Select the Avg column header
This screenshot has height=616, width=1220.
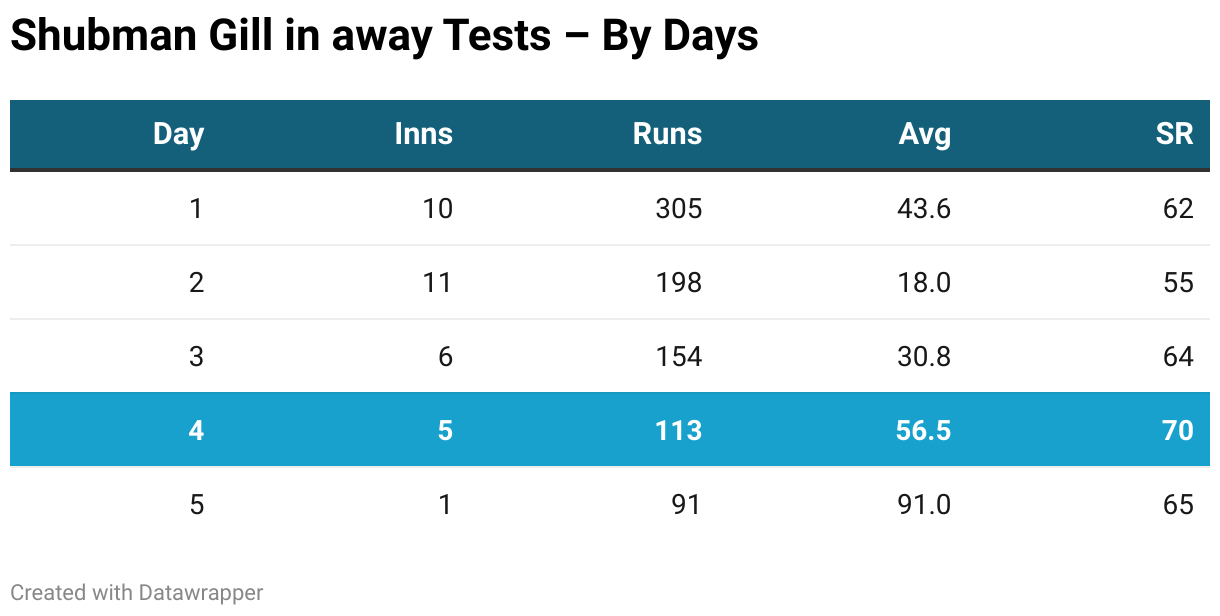pyautogui.click(x=924, y=134)
